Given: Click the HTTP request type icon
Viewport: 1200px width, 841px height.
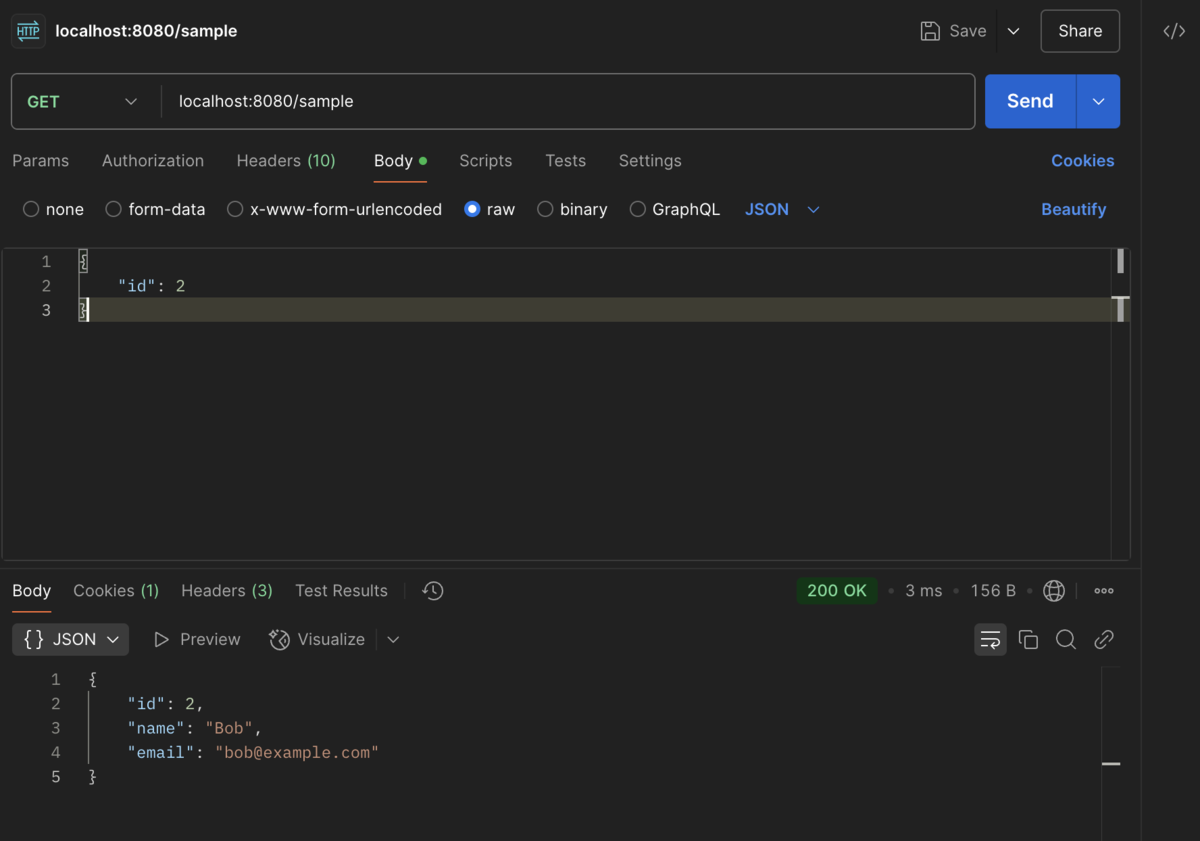Looking at the screenshot, I should tap(28, 31).
